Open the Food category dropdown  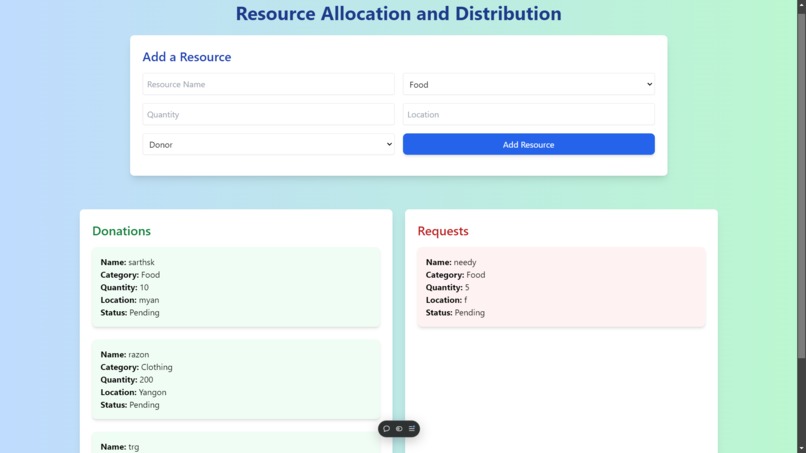[528, 84]
